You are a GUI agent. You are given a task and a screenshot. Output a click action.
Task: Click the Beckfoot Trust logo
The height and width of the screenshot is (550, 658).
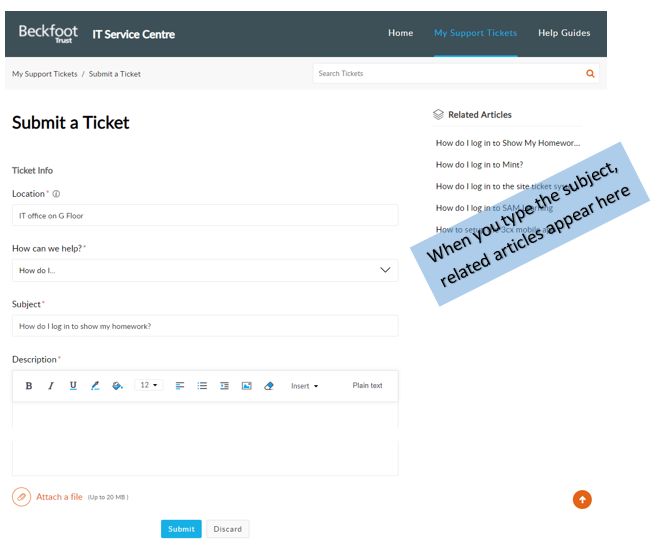[x=48, y=34]
